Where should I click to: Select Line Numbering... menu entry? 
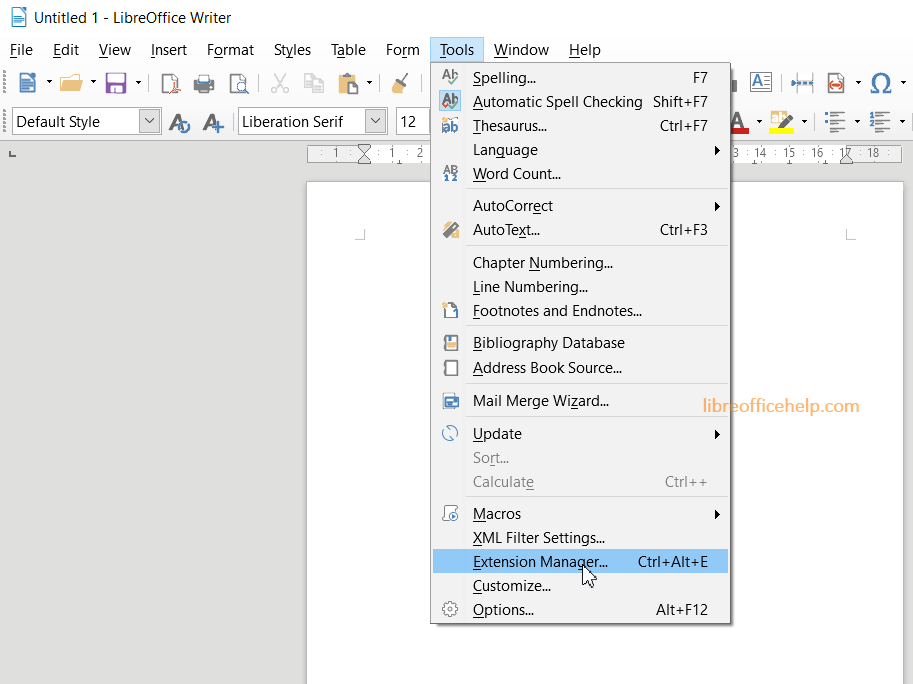pos(581,287)
